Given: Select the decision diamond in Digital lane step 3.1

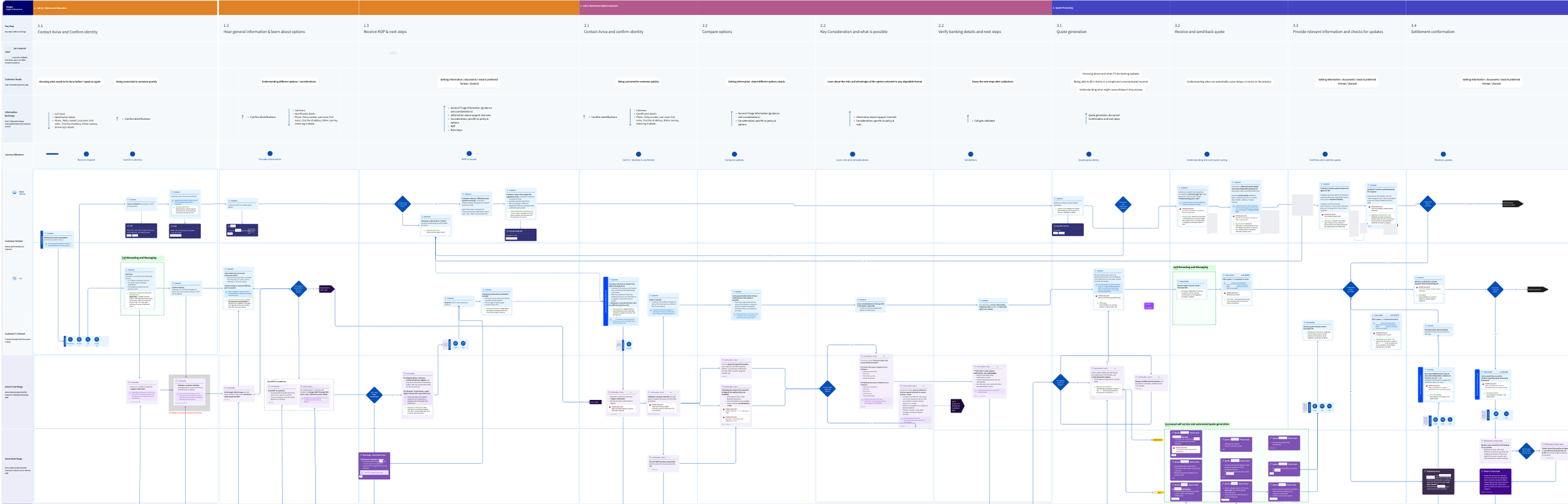Looking at the screenshot, I should pos(1123,204).
